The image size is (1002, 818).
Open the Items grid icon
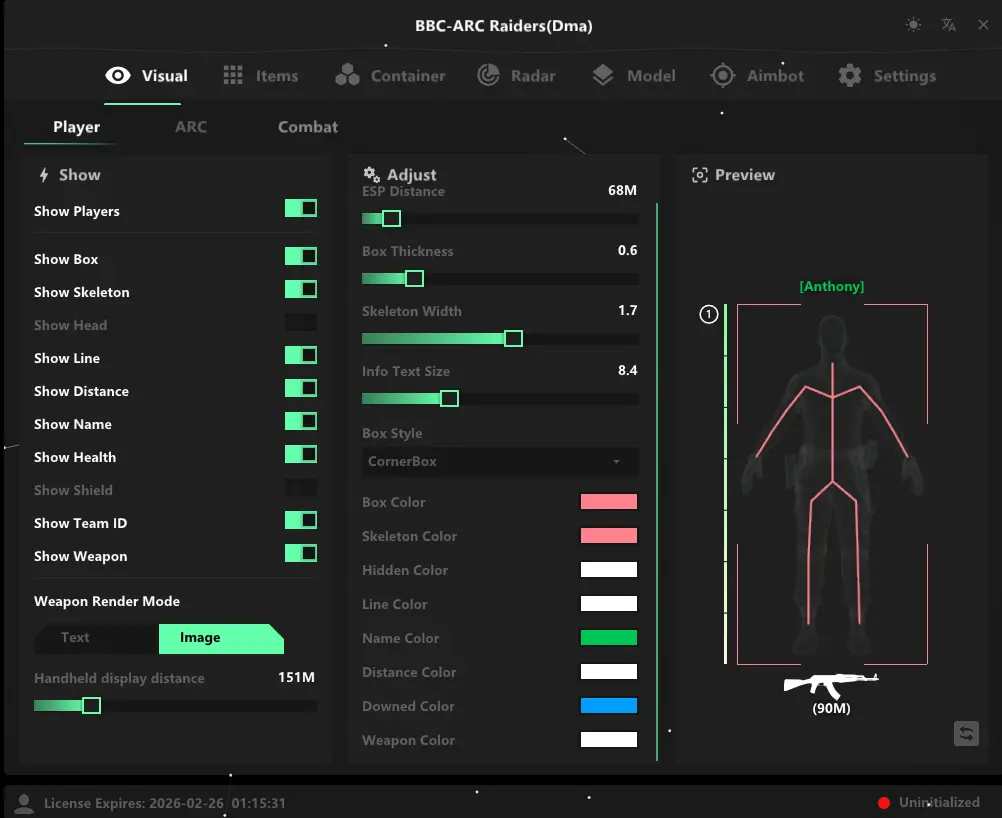click(231, 75)
